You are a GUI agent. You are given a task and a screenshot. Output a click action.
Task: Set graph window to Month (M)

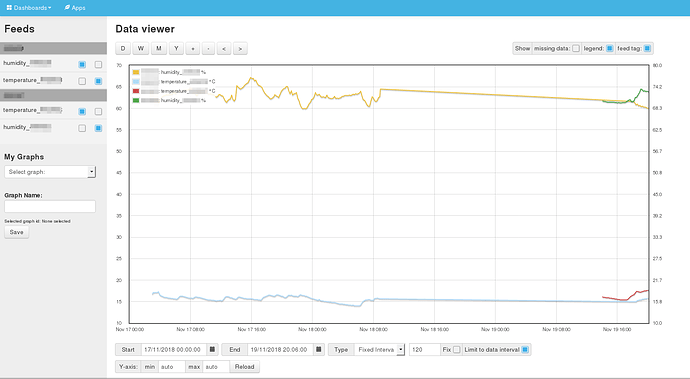(x=159, y=48)
